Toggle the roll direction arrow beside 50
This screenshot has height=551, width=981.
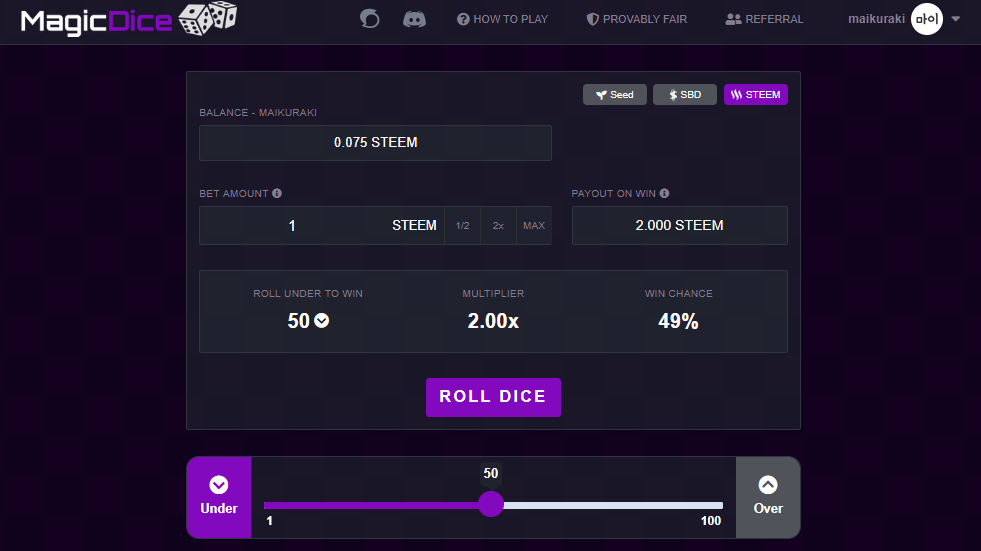pyautogui.click(x=322, y=321)
